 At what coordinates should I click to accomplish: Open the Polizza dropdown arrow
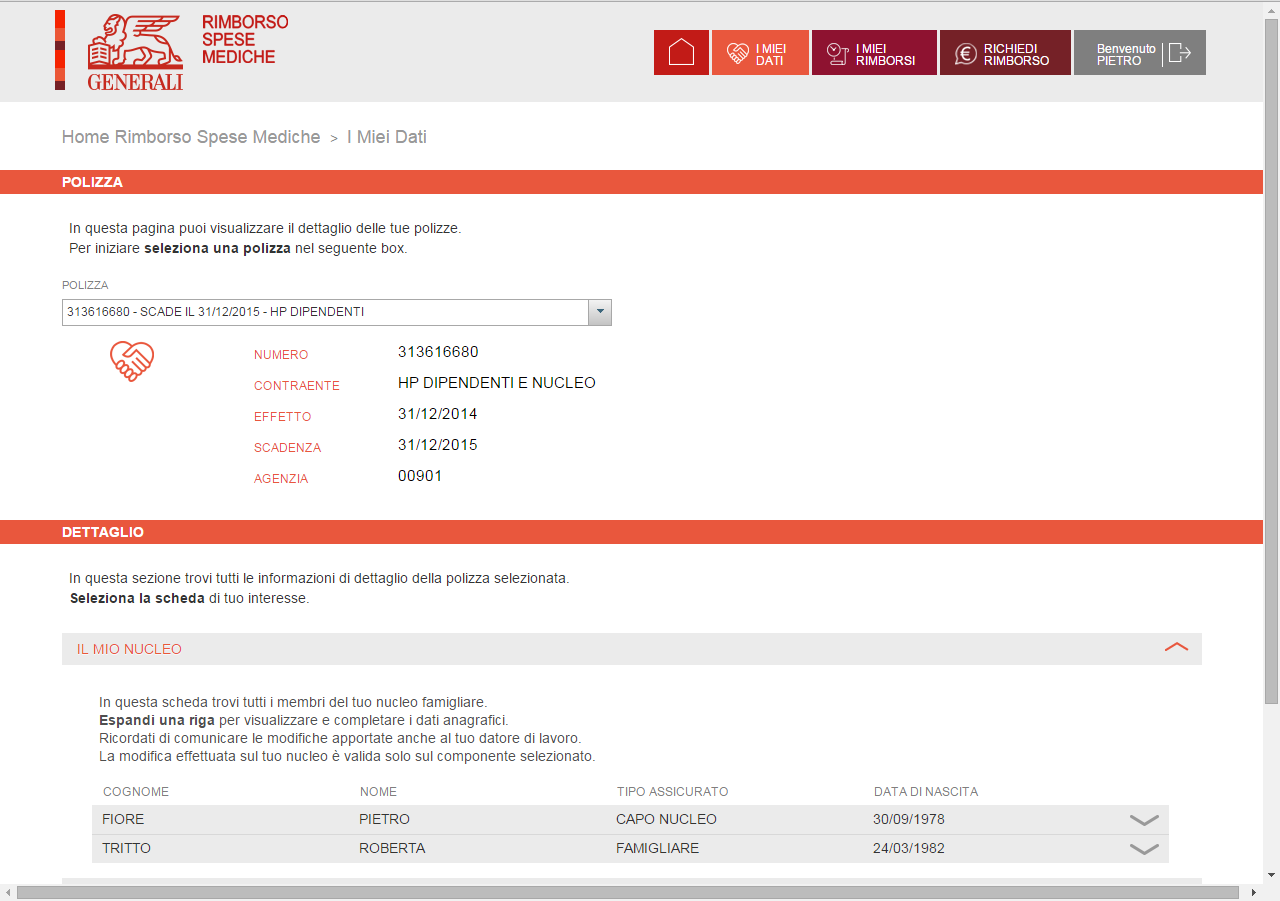coord(600,312)
